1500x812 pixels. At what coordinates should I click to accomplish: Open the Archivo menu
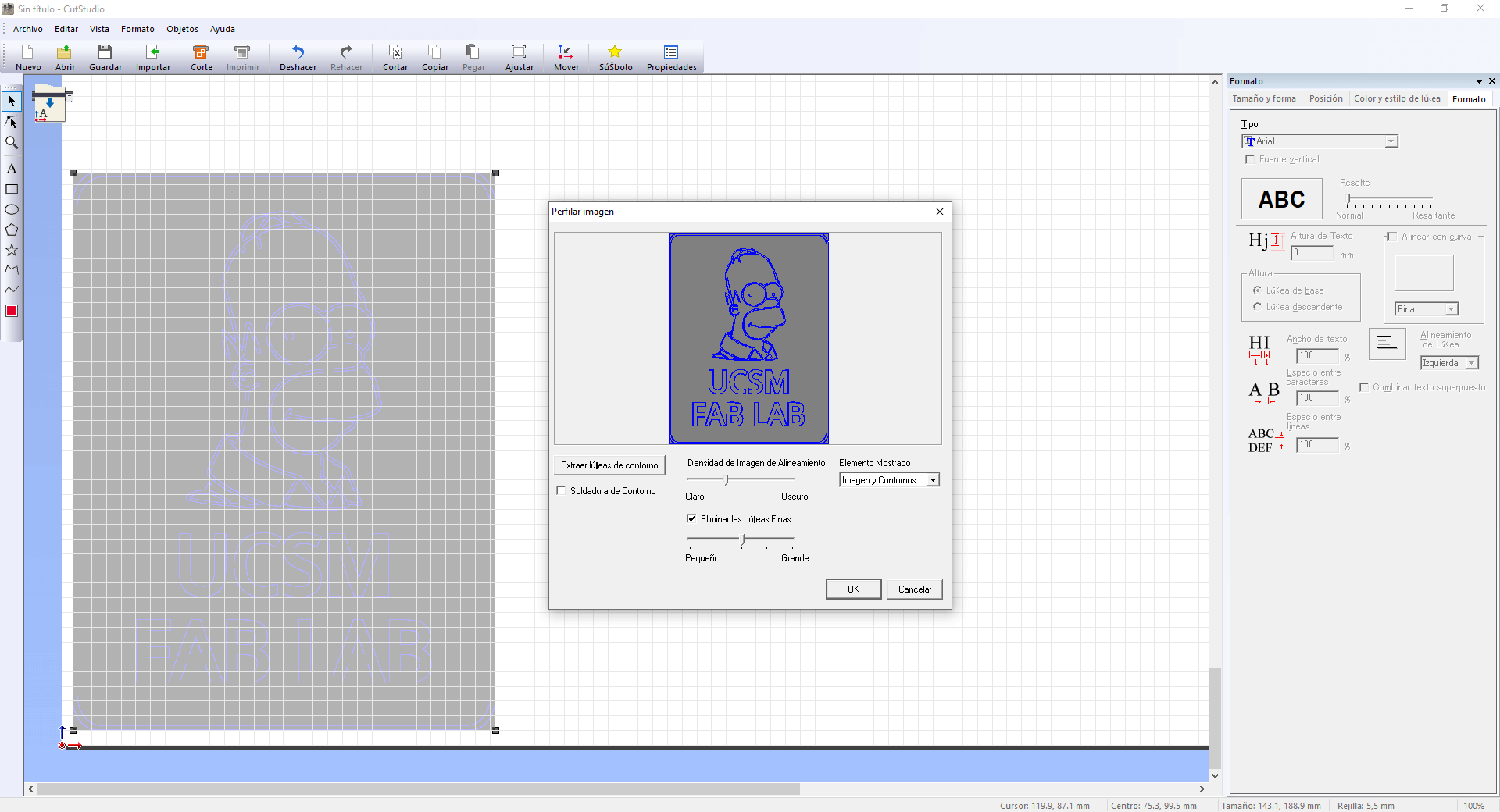(x=28, y=29)
